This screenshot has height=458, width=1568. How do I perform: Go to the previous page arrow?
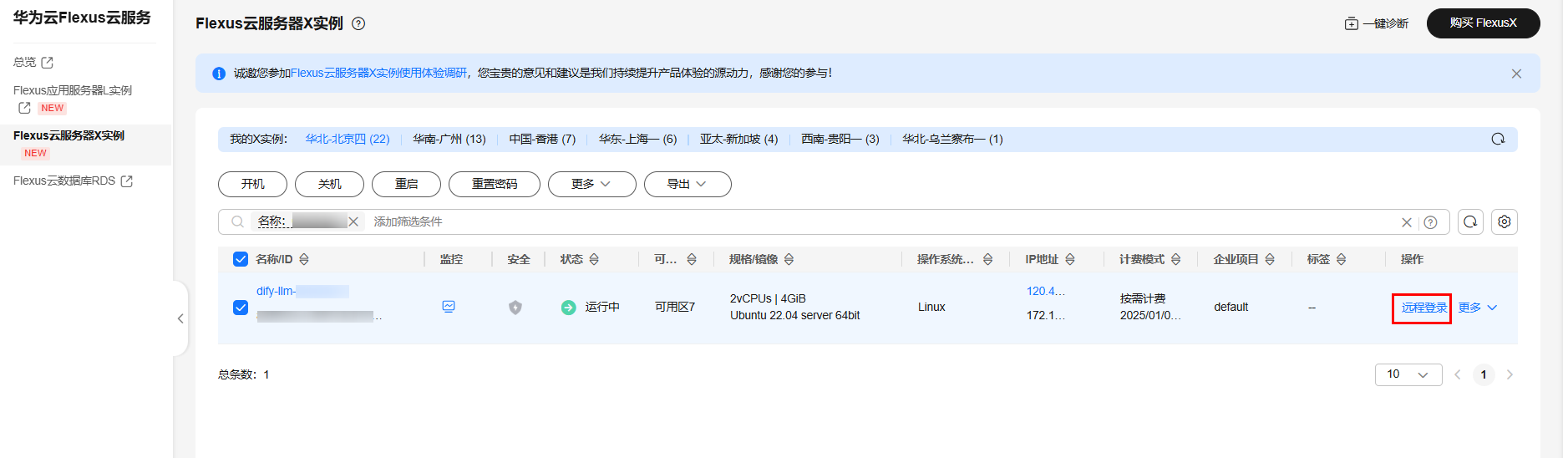point(1458,374)
